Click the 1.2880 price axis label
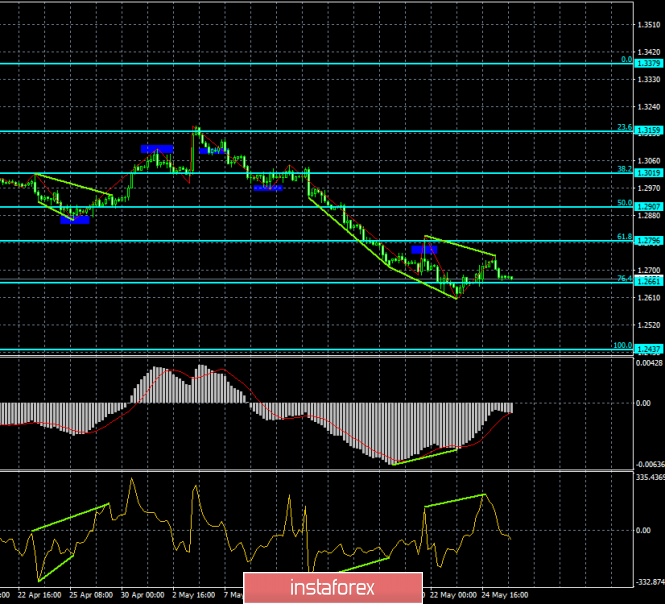665x604 pixels. (649, 215)
